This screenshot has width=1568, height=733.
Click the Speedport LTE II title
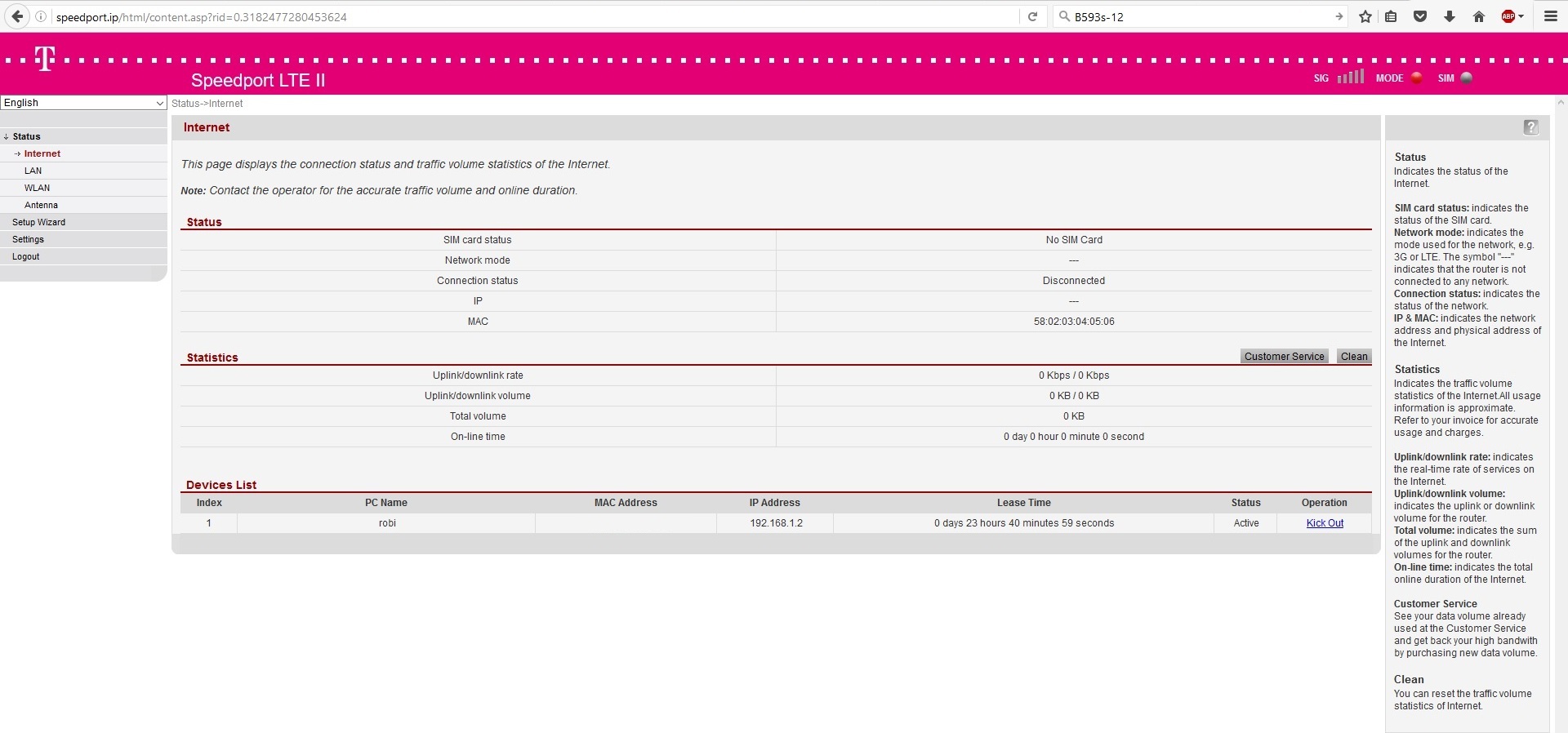pos(258,80)
